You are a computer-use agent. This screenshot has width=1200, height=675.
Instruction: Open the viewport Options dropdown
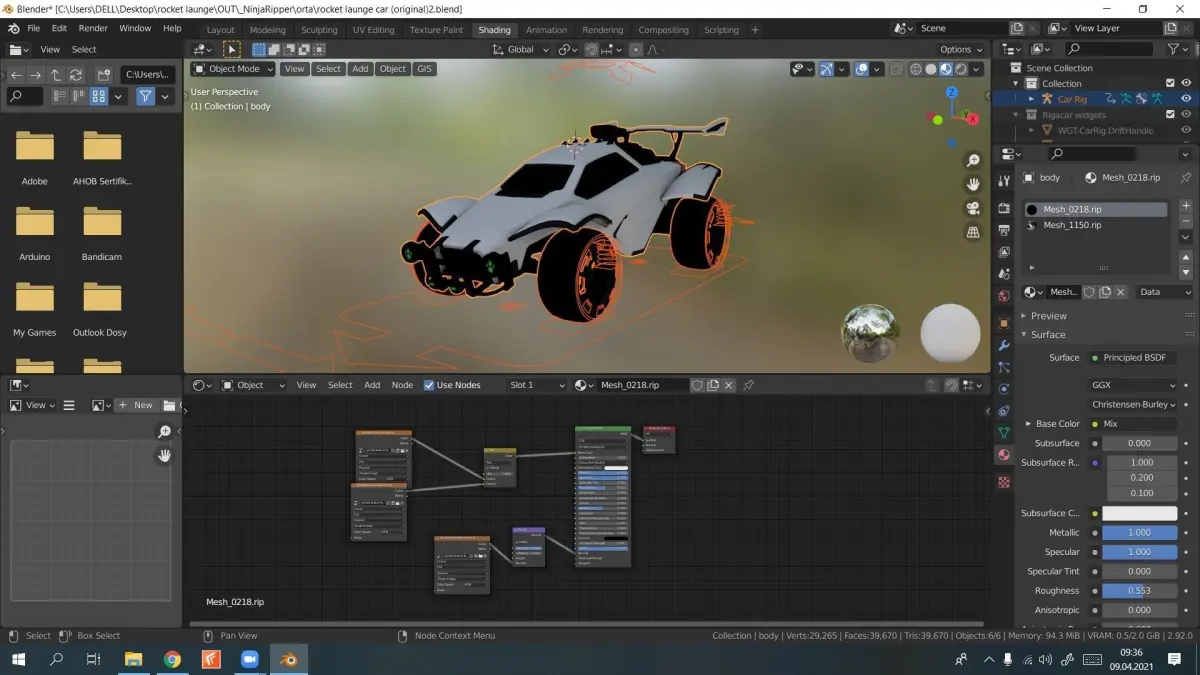pos(961,49)
